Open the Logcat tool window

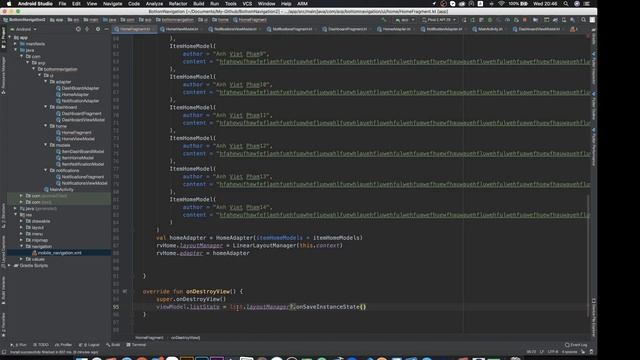click(x=89, y=345)
